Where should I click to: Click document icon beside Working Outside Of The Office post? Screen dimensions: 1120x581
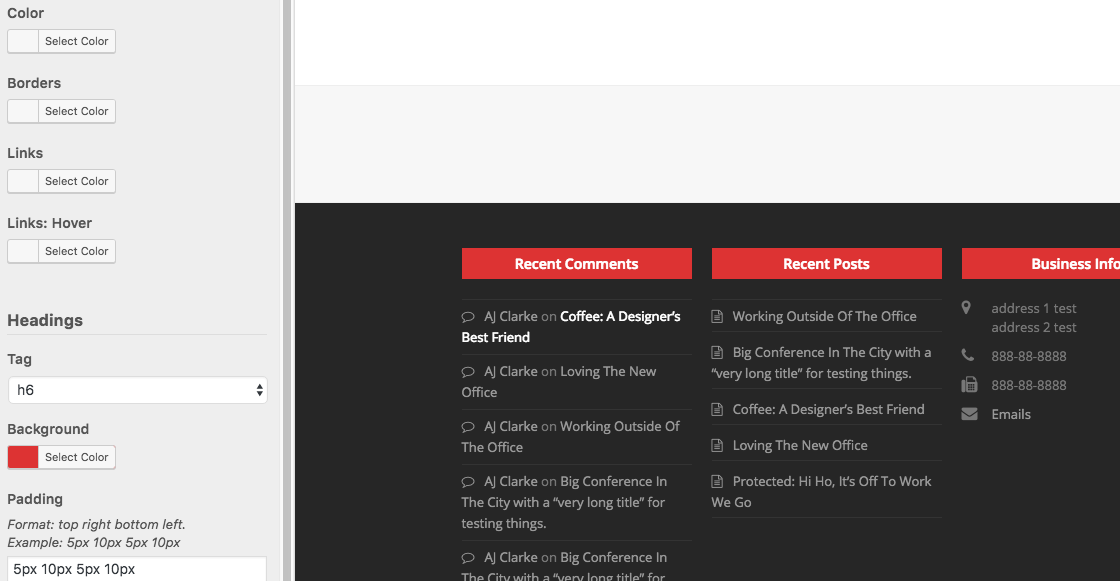coord(717,316)
